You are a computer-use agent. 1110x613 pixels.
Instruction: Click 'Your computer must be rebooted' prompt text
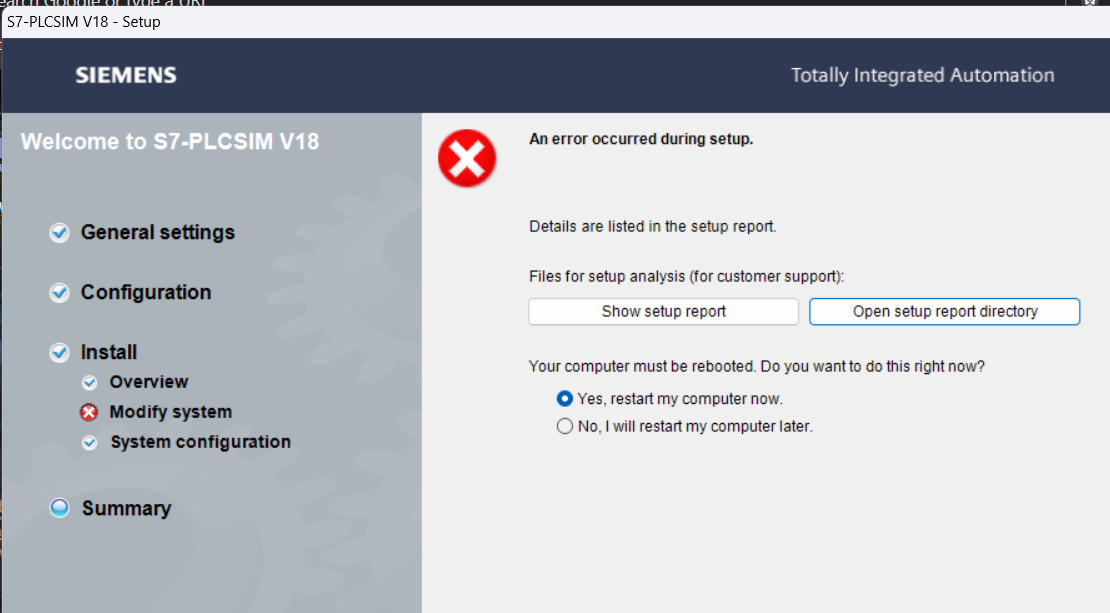coord(757,366)
